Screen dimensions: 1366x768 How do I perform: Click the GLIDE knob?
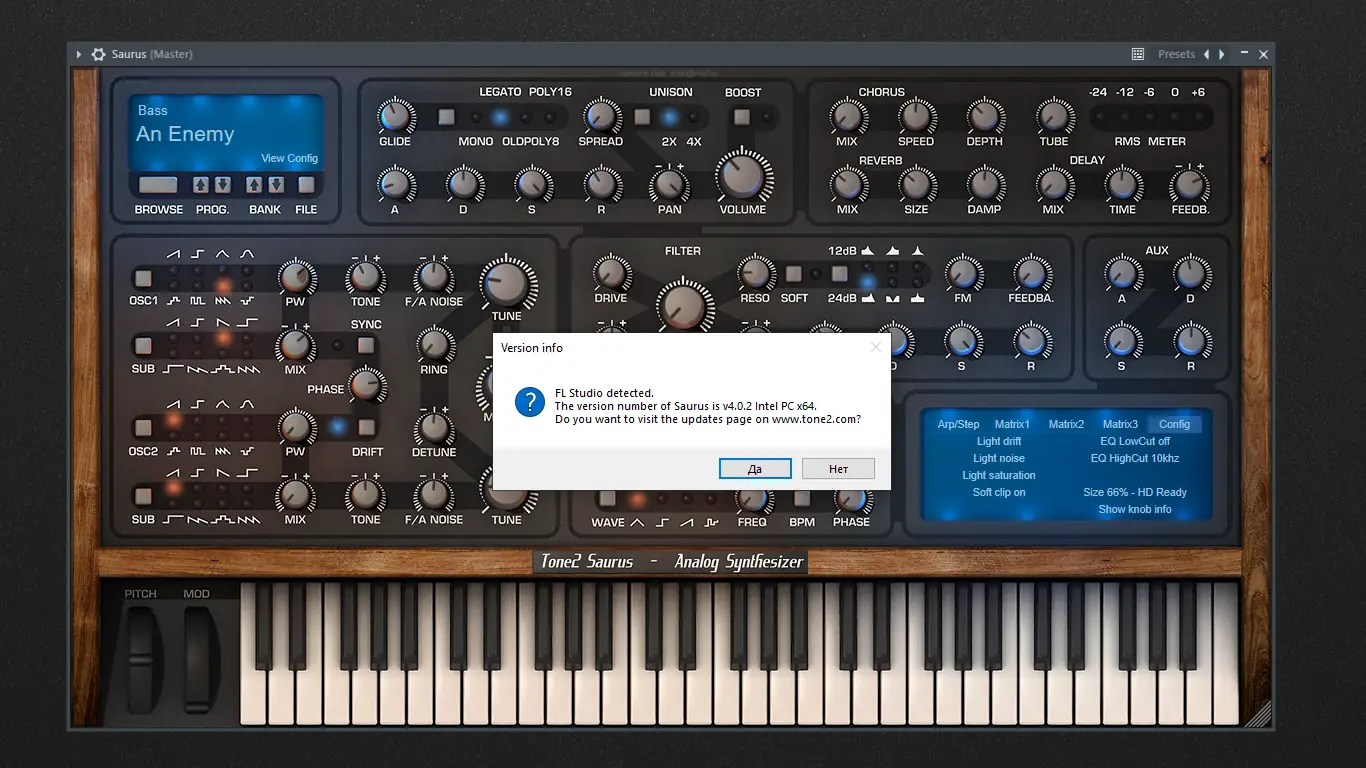(395, 117)
